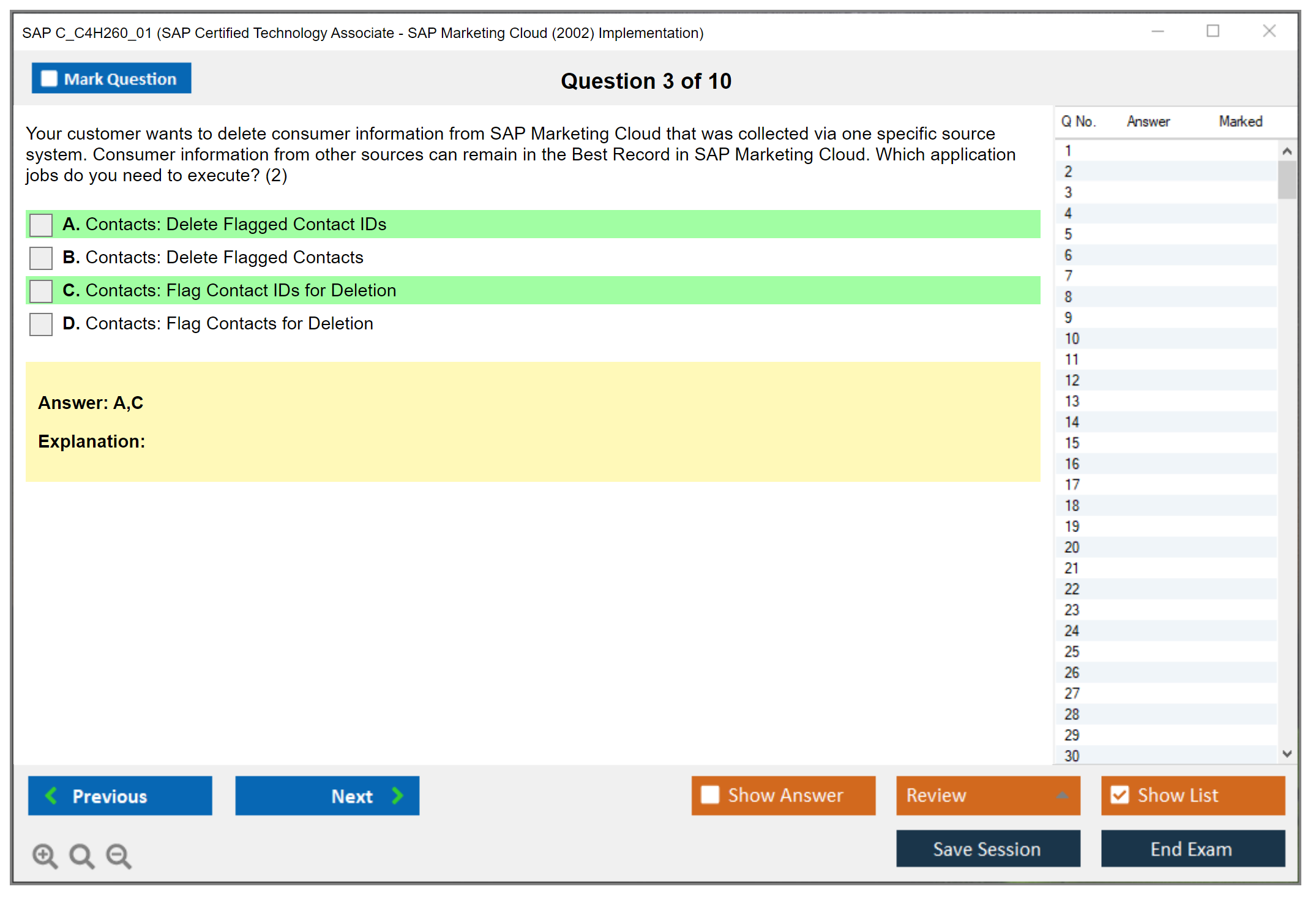Select question 10 in the list
The height and width of the screenshot is (900, 1316).
tap(1072, 339)
